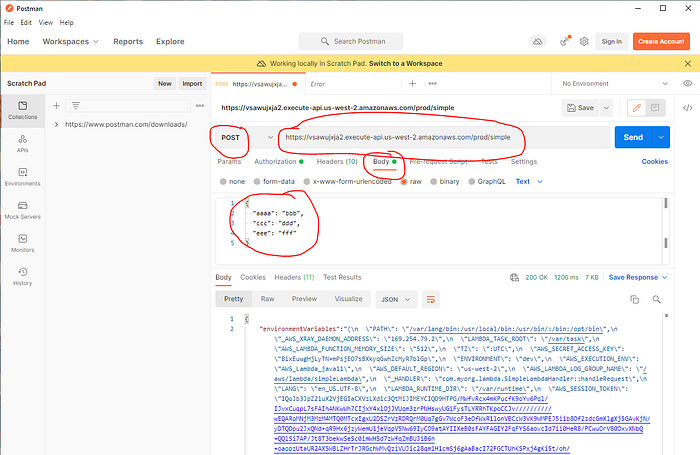Click the Sign In button
This screenshot has width=700, height=455.
[x=612, y=42]
